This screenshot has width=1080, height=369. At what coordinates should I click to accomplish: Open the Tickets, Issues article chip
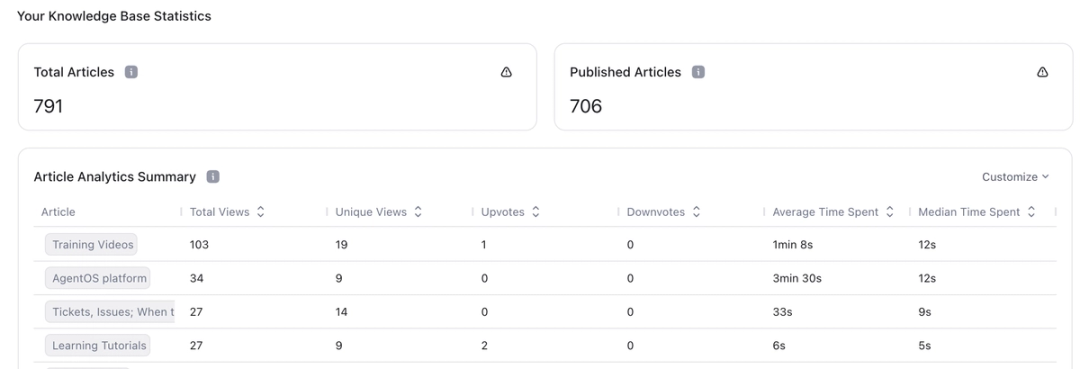click(x=110, y=312)
